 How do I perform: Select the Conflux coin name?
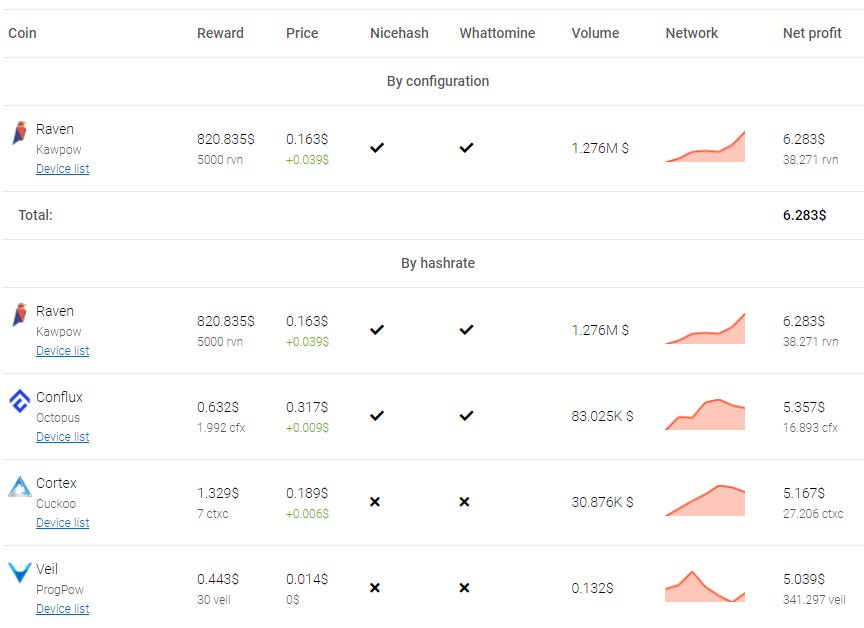pos(59,397)
